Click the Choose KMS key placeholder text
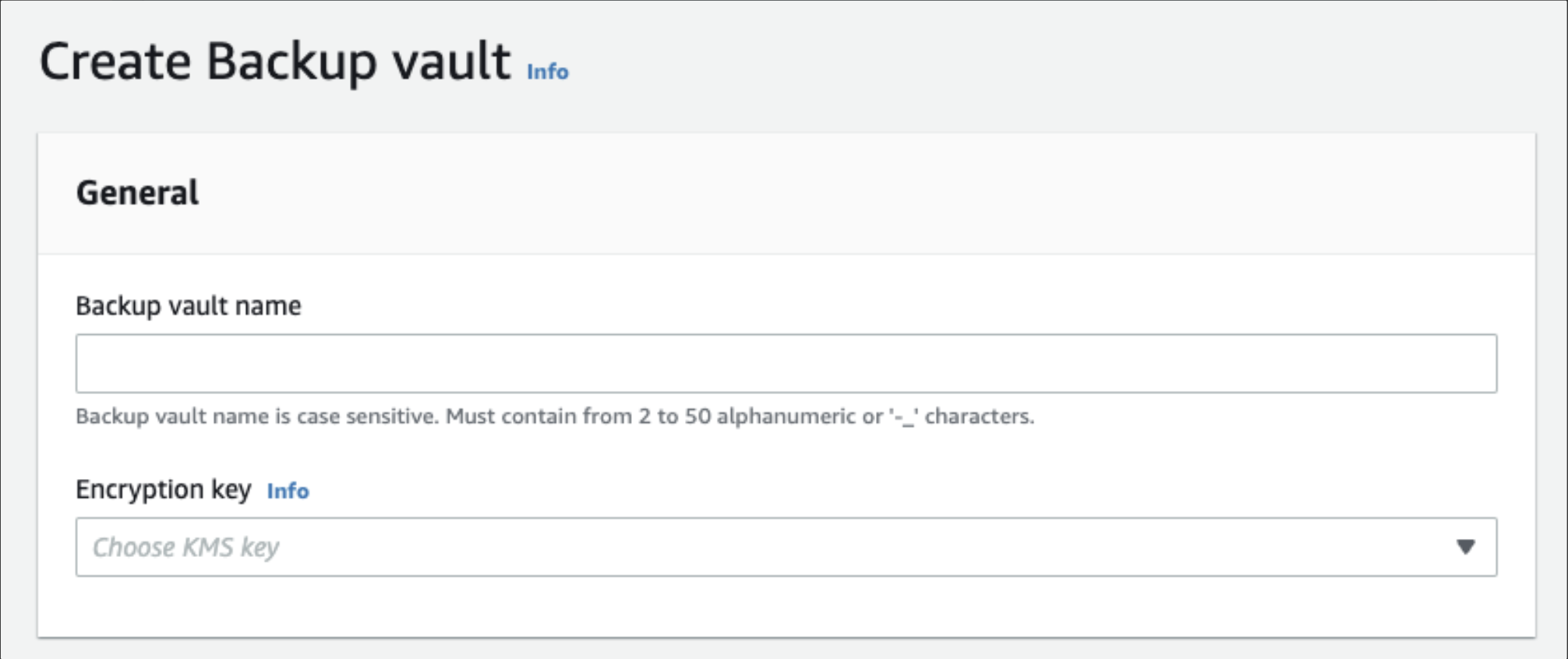 click(185, 548)
